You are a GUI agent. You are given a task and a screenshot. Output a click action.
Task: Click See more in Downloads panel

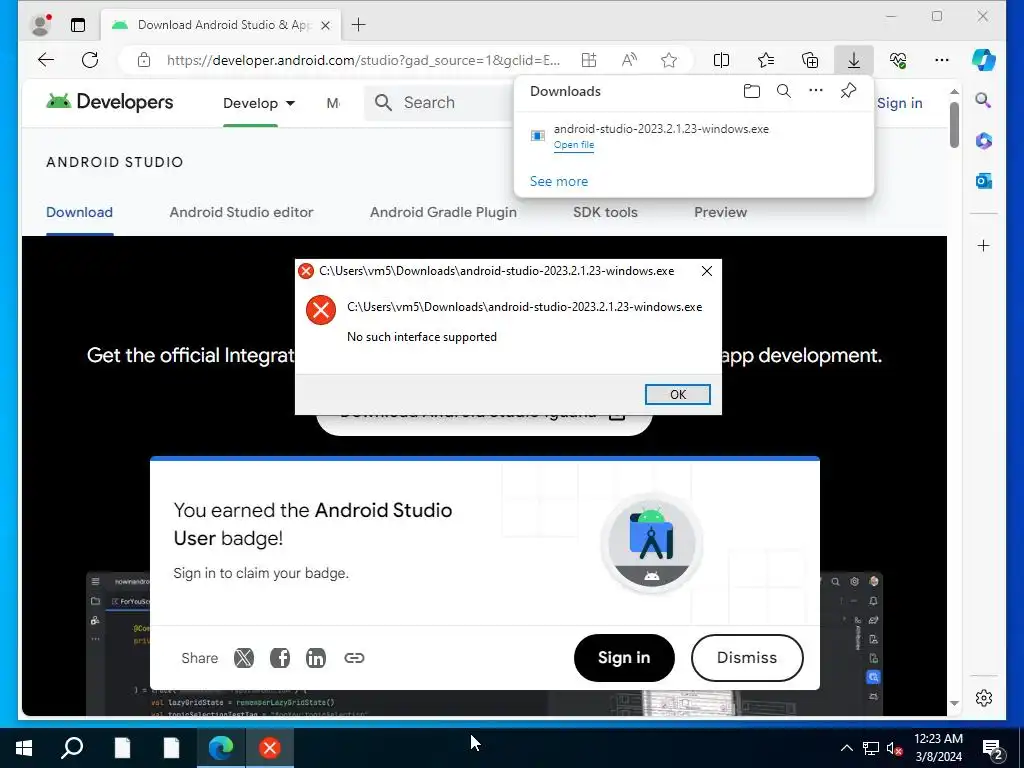click(559, 182)
